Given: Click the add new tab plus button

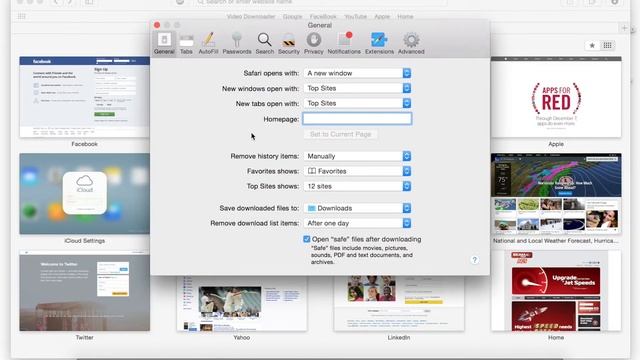Looking at the screenshot, I should pos(624,28).
